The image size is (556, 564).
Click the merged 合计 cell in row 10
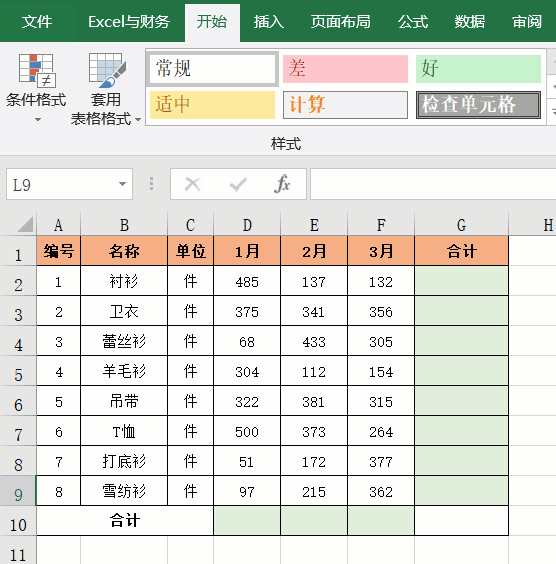[125, 520]
